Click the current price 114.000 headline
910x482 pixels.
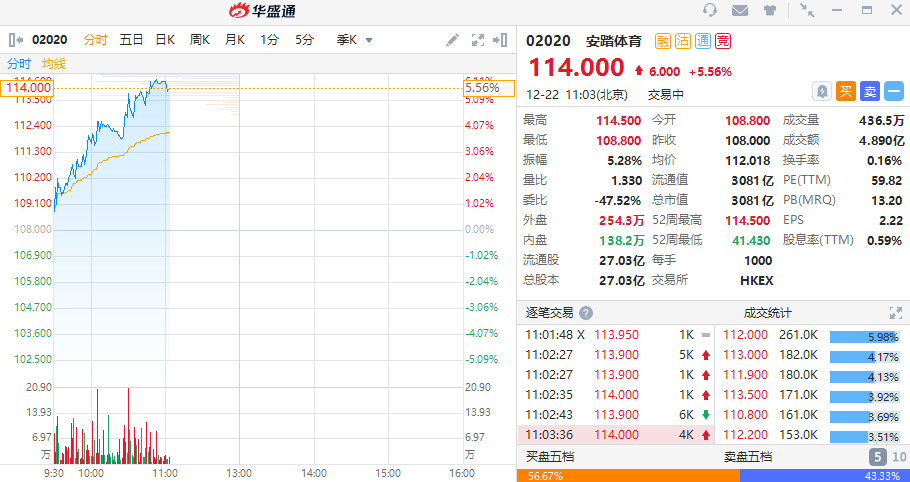[x=576, y=68]
